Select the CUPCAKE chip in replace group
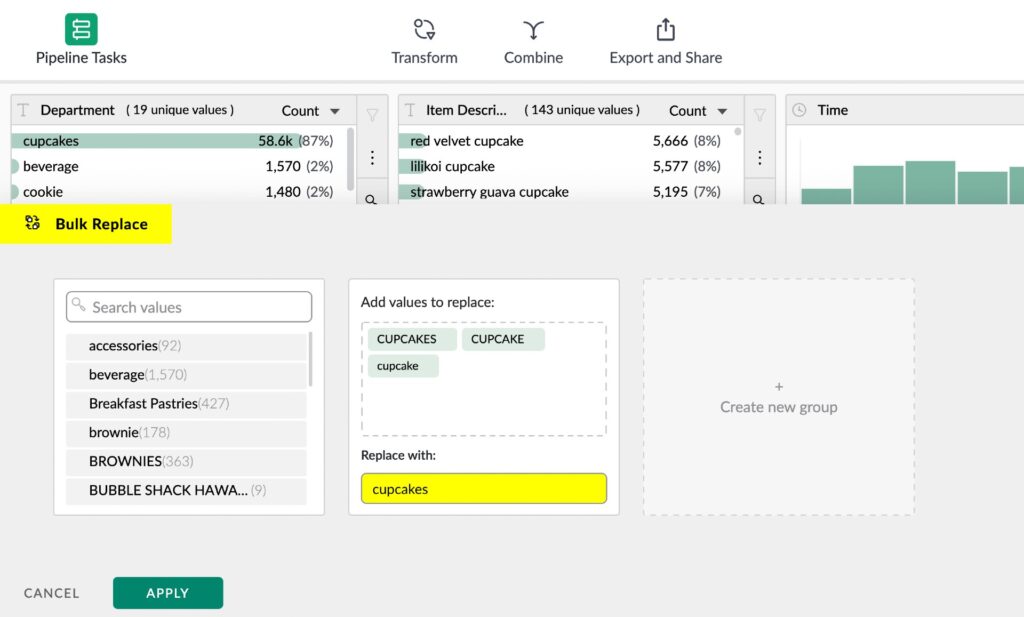This screenshot has height=617, width=1024. [x=502, y=339]
